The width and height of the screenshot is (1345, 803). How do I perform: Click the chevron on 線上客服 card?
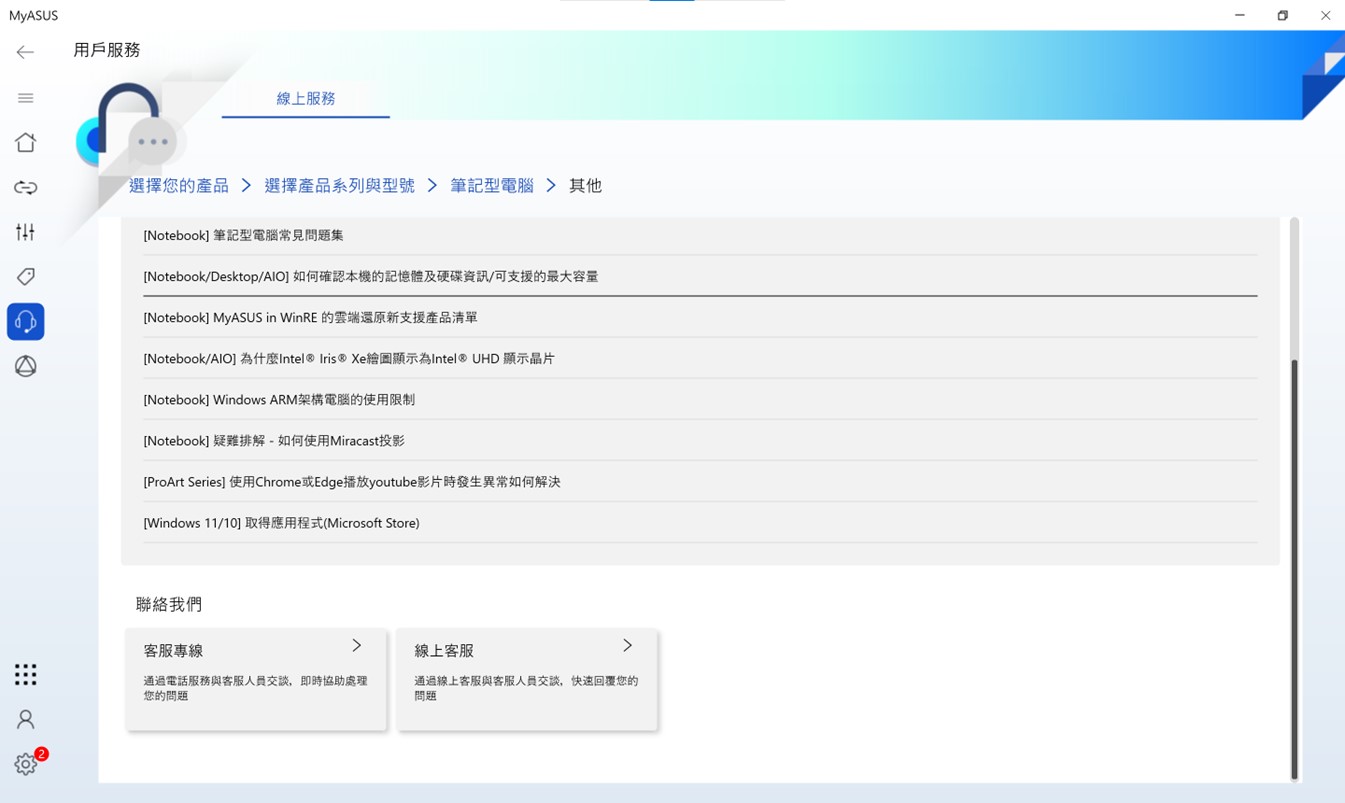coord(628,646)
